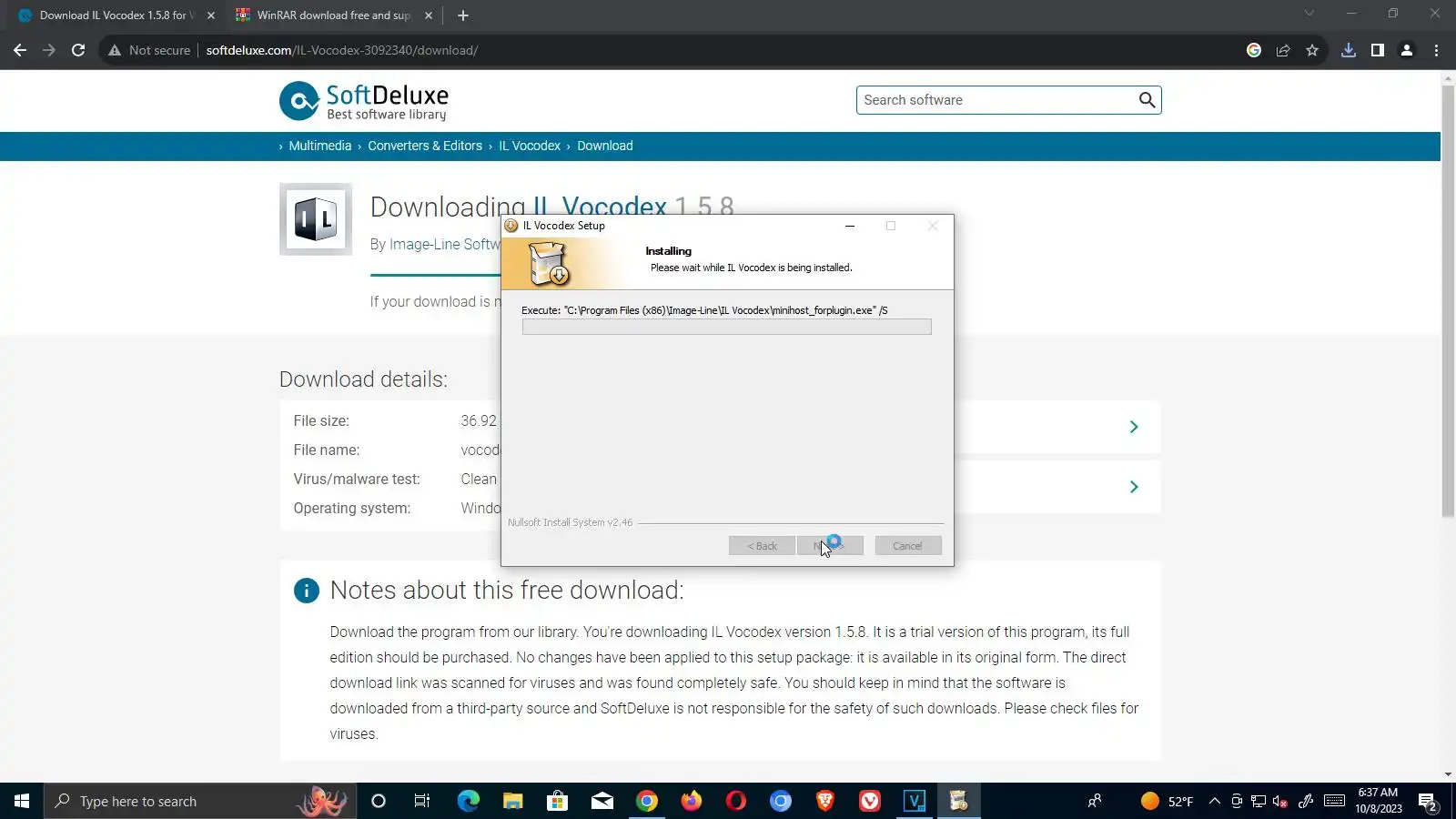Close the WinRAR download tab
The width and height of the screenshot is (1456, 819).
(x=429, y=15)
